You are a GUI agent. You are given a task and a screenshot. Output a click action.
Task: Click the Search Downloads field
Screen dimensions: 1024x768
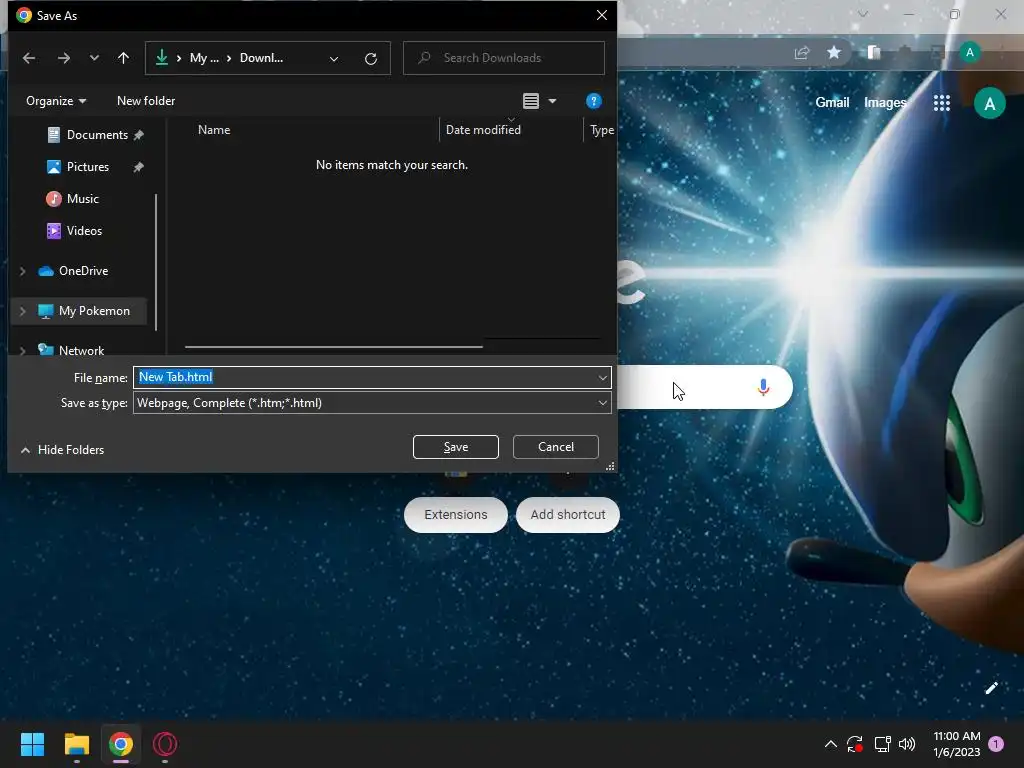(504, 58)
